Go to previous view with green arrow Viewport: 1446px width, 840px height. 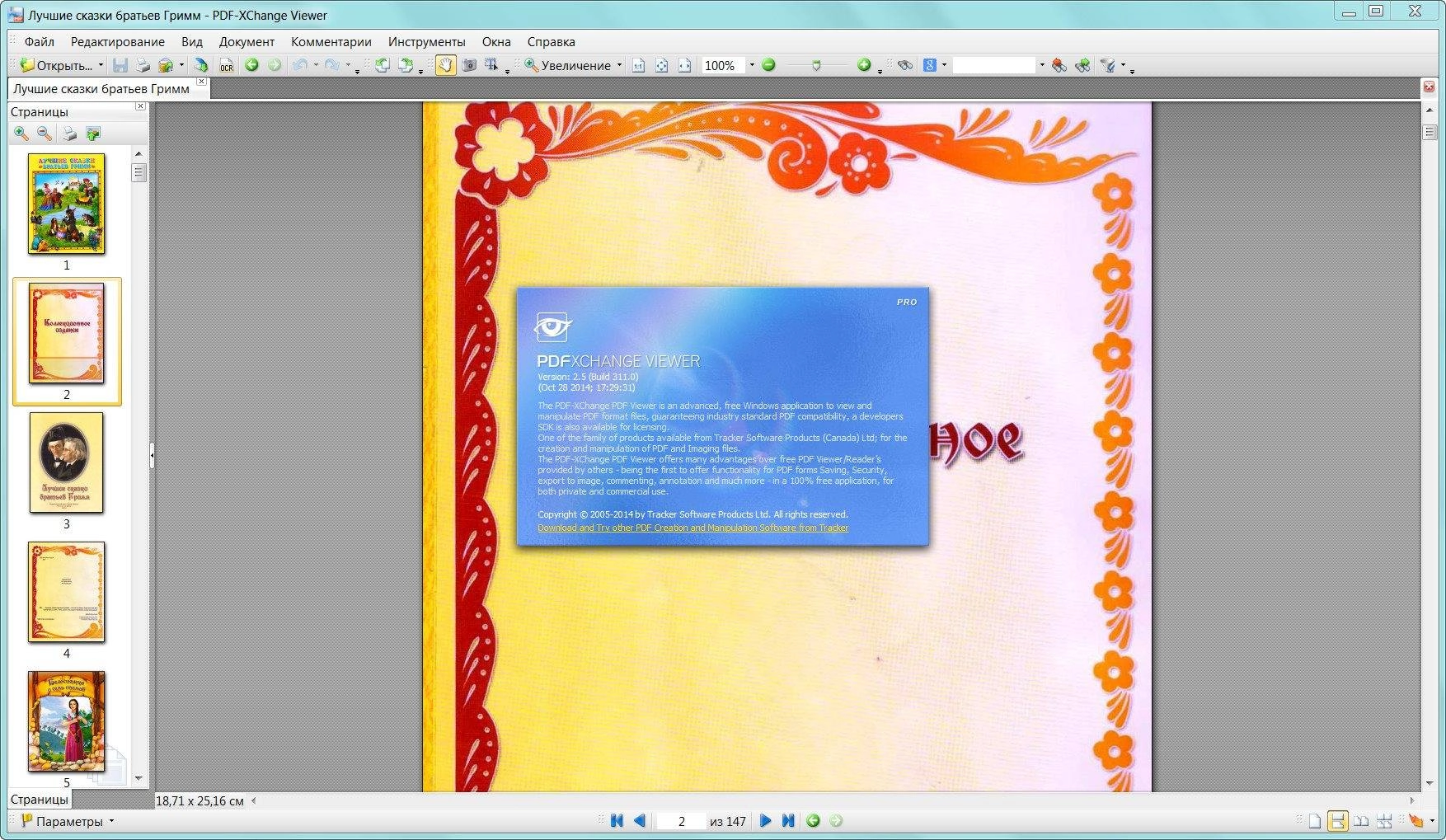click(x=251, y=65)
